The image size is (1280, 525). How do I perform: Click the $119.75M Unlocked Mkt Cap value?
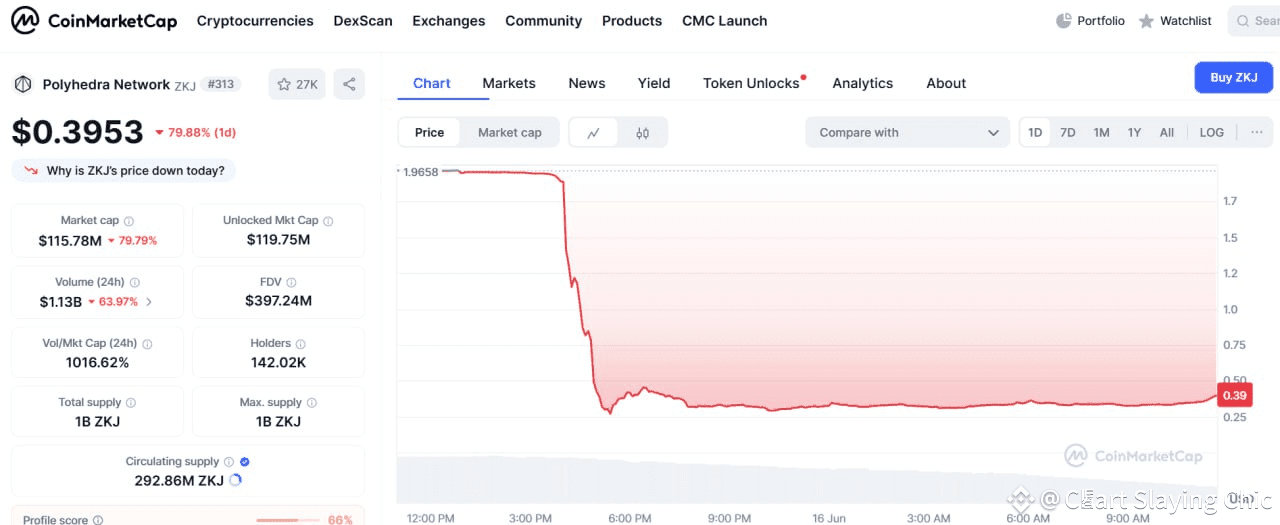278,240
